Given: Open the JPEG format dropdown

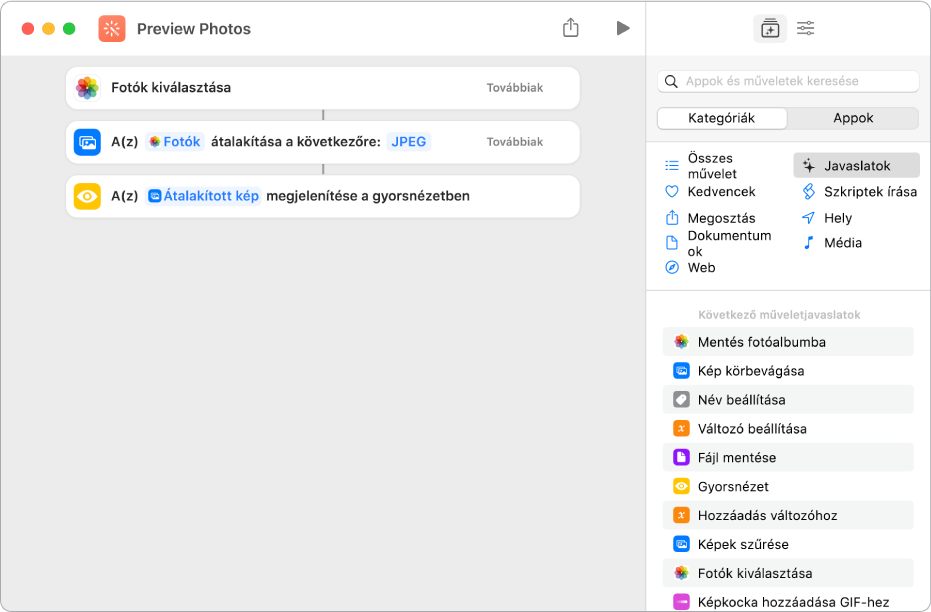Looking at the screenshot, I should point(409,142).
